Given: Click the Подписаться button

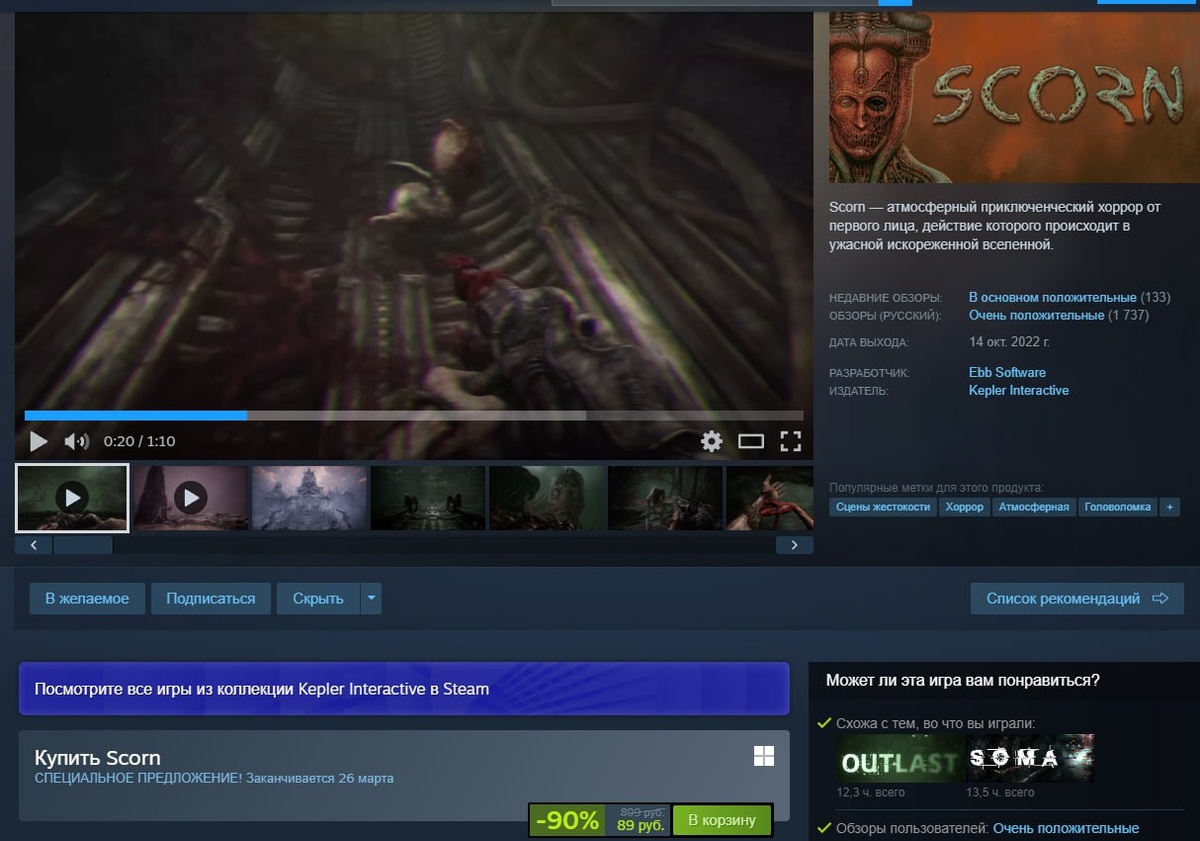Looking at the screenshot, I should (x=210, y=599).
